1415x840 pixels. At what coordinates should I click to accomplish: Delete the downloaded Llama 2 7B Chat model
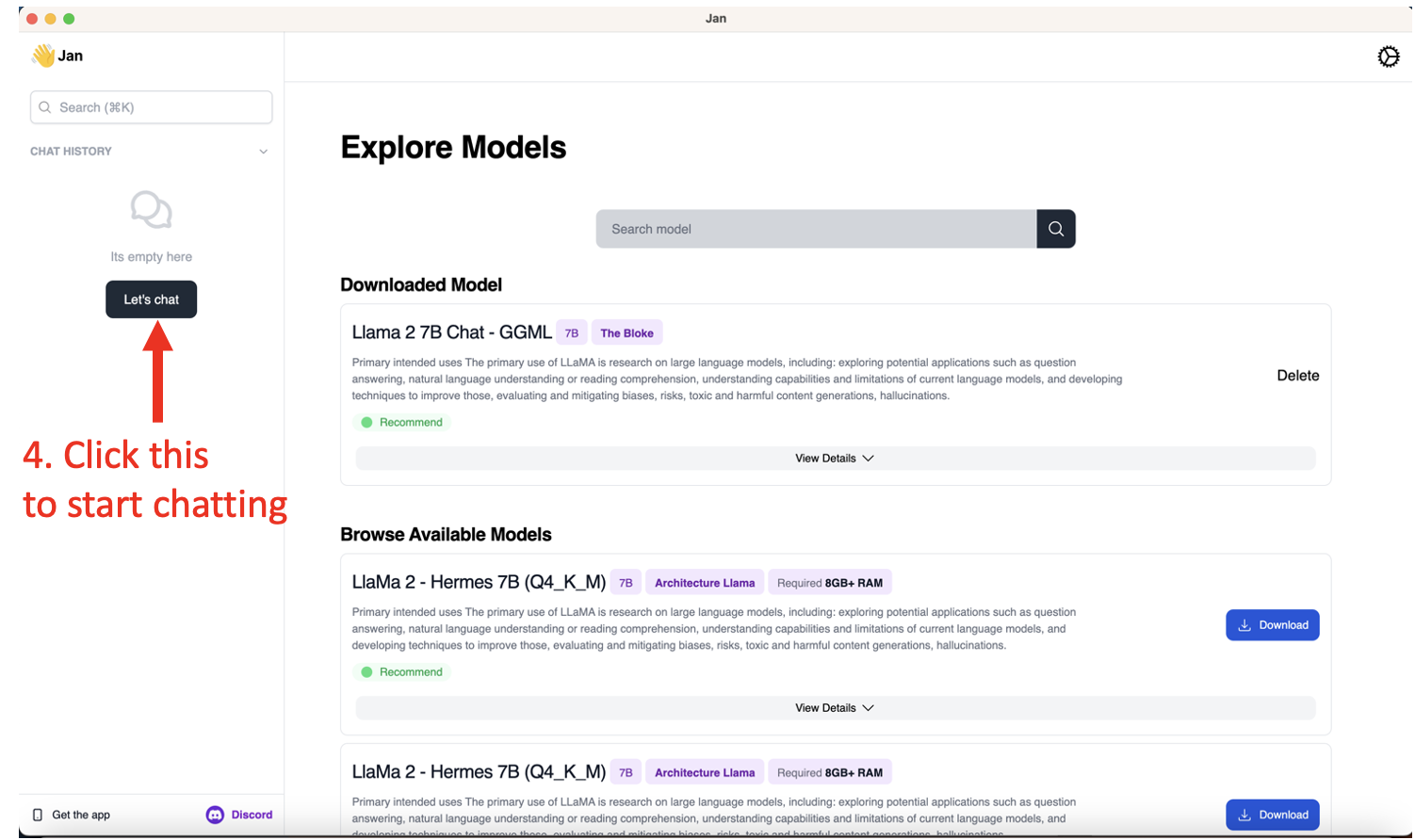(x=1297, y=376)
